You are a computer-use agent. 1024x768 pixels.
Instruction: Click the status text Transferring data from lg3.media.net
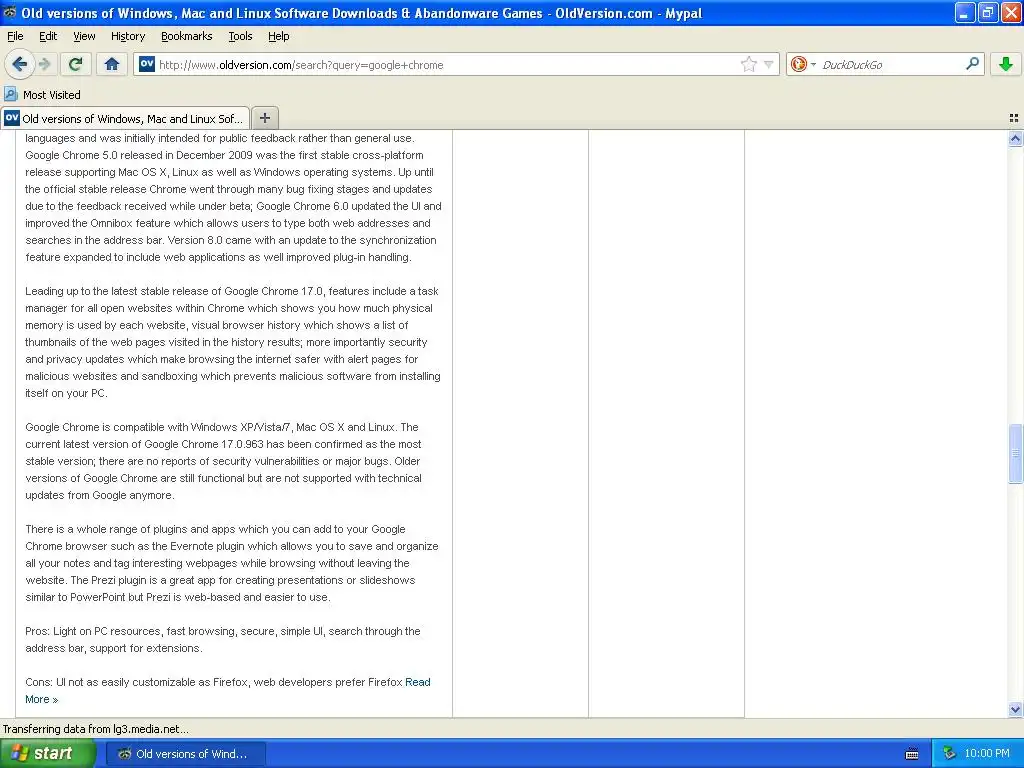(95, 729)
